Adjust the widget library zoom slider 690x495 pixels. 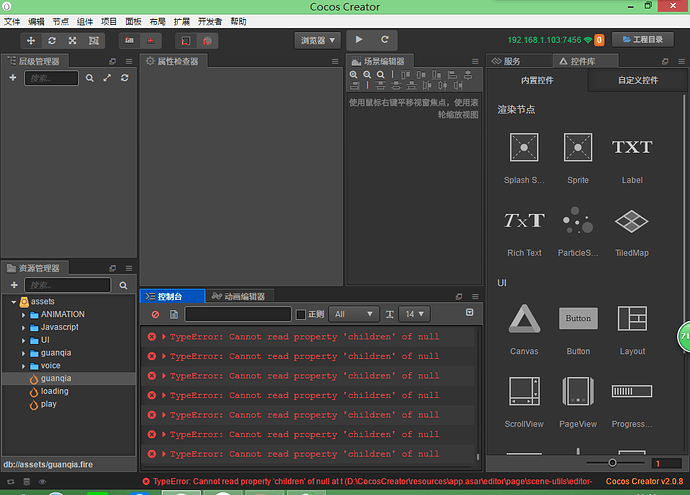tap(612, 463)
